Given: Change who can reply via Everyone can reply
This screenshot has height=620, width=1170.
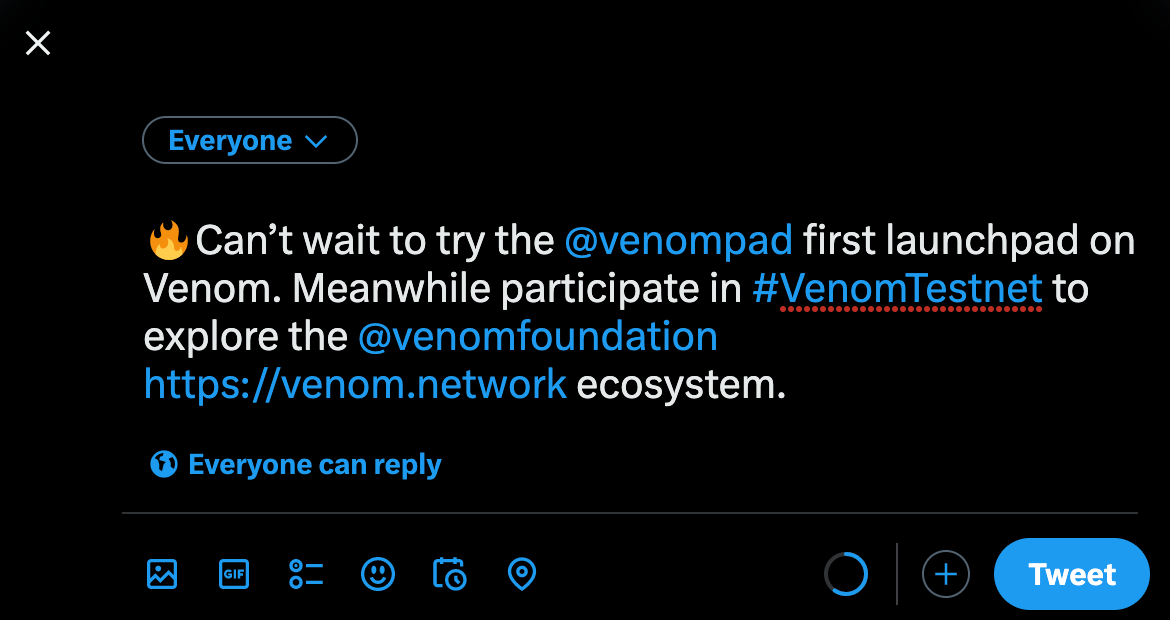Looking at the screenshot, I should pyautogui.click(x=314, y=464).
